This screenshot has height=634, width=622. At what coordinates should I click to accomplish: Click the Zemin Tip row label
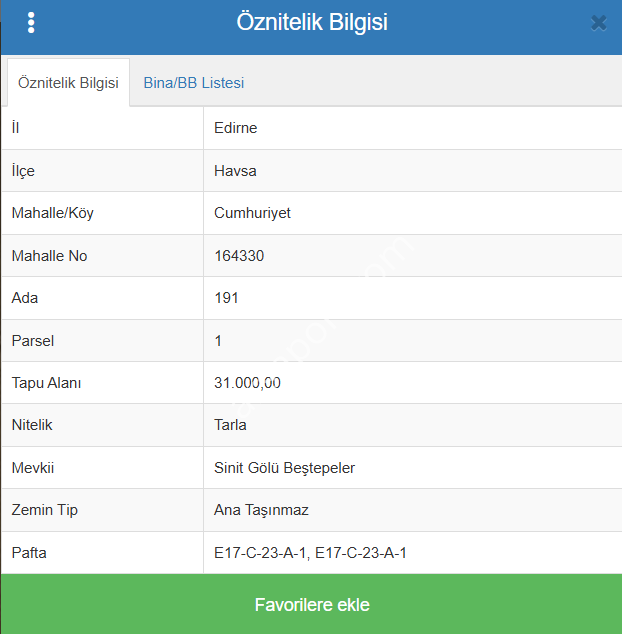[44, 510]
